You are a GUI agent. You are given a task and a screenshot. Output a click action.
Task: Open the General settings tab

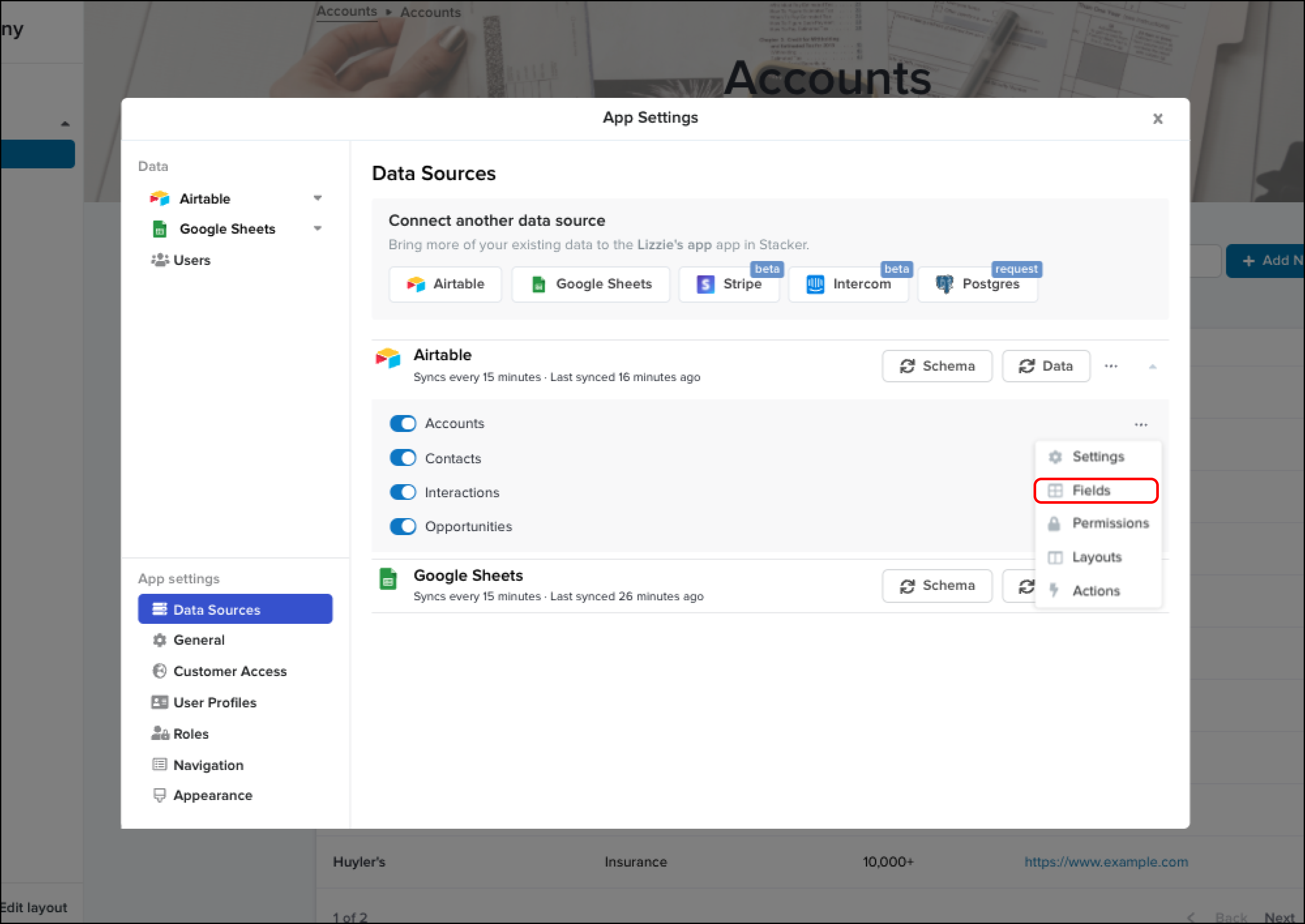pyautogui.click(x=235, y=640)
